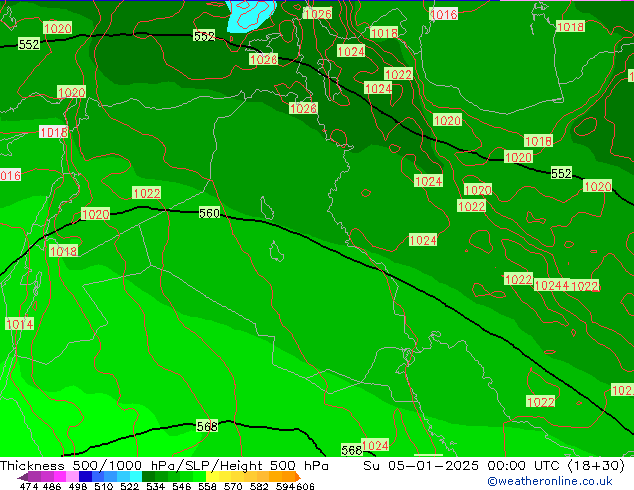The image size is (634, 490).
Task: Click the bright magenta legend swatch
Action: 60,477
